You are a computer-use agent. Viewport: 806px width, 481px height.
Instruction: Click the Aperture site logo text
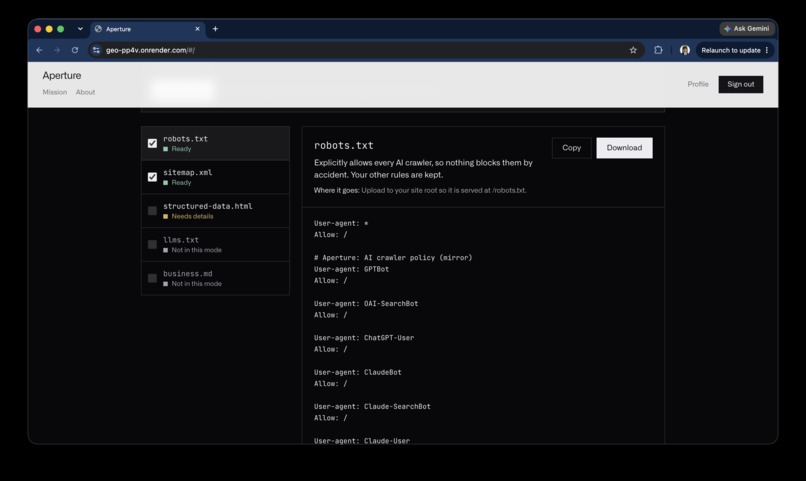(62, 76)
